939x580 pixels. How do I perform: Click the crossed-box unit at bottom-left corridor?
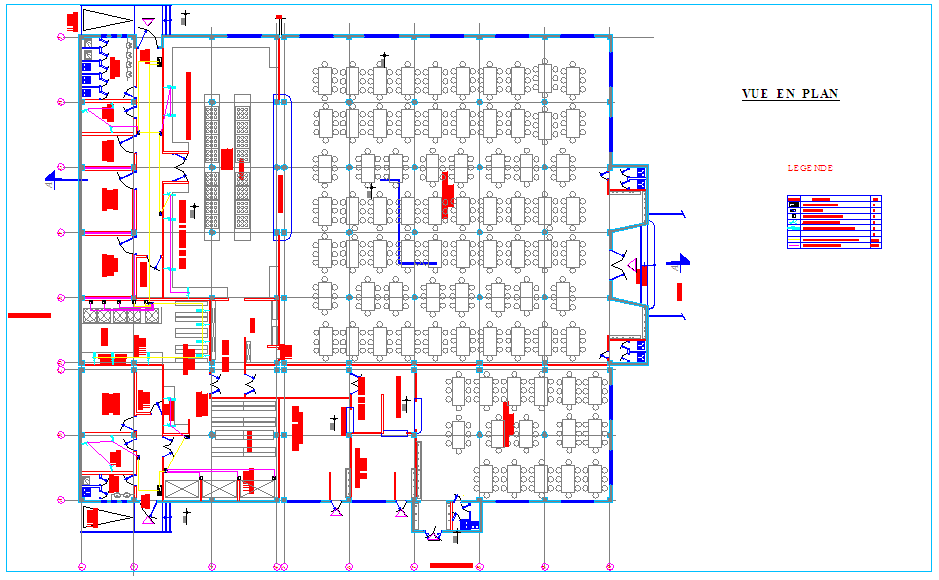click(x=182, y=487)
